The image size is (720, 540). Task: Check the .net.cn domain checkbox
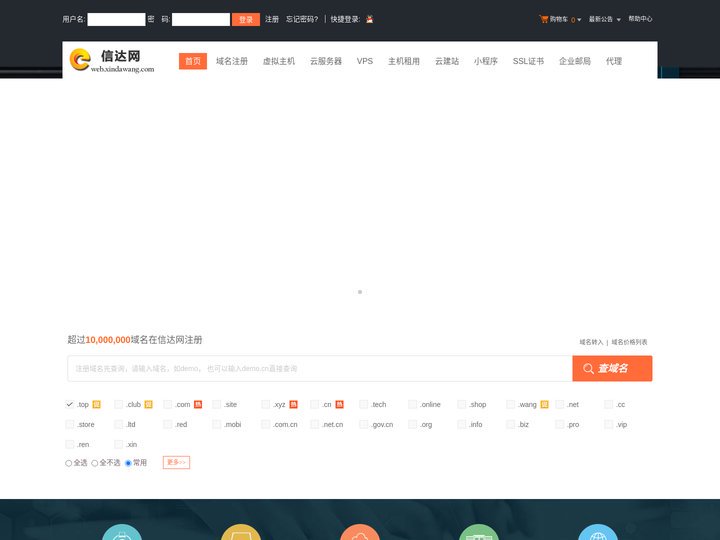[x=315, y=424]
